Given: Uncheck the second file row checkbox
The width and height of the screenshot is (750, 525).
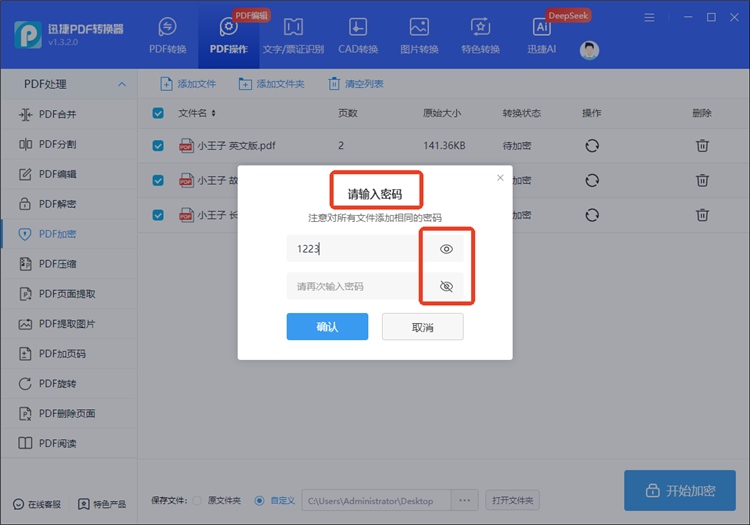Looking at the screenshot, I should (x=158, y=180).
